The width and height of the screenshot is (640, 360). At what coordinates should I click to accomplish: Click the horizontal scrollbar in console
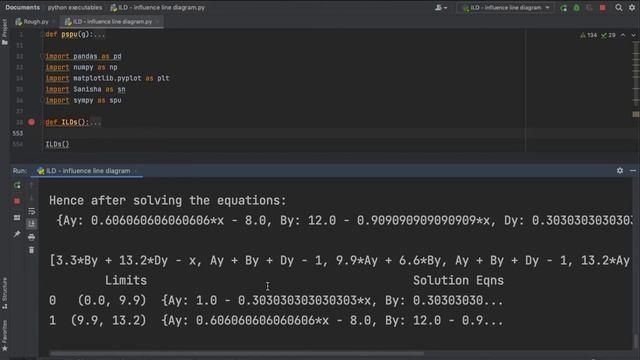237,353
